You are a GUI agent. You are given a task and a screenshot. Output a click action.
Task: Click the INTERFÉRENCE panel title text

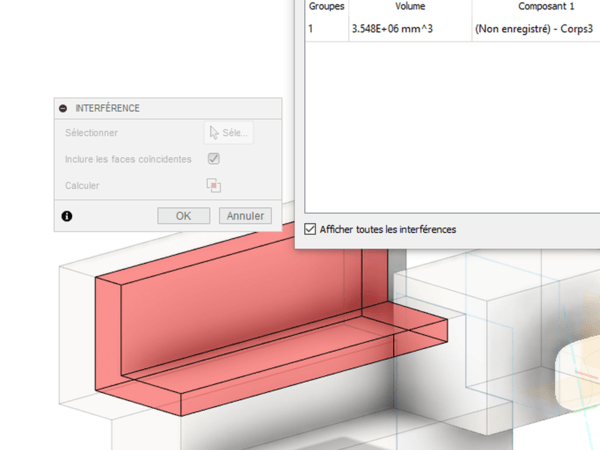pyautogui.click(x=107, y=108)
